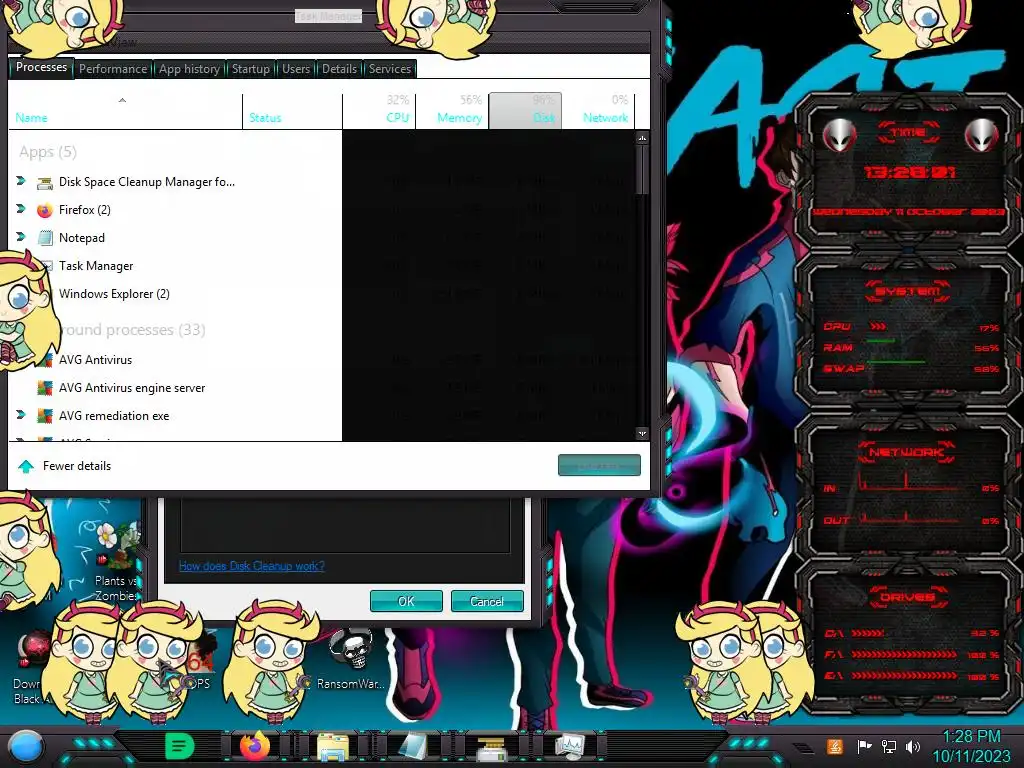Screen dimensions: 1024x768
Task: Click the AVG remediation exe icon
Action: 44,416
